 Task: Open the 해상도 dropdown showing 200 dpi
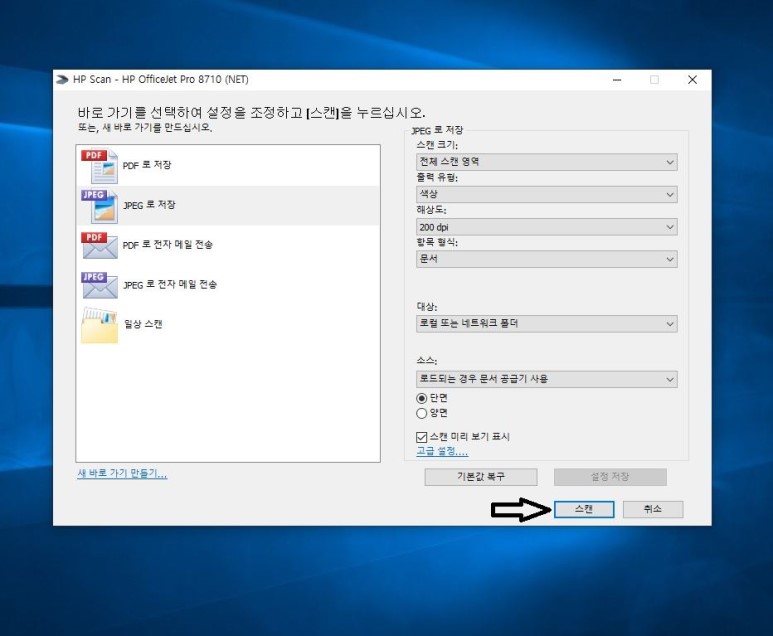[547, 227]
